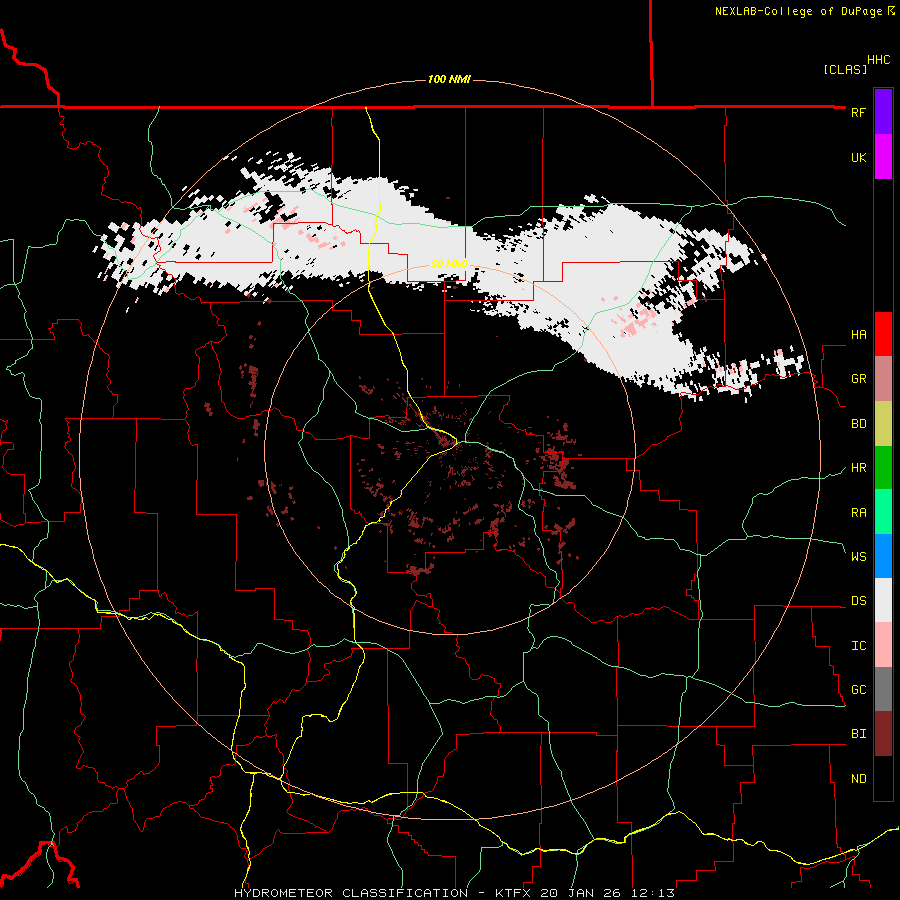Click the WS legend label
The image size is (900, 900).
(x=858, y=556)
